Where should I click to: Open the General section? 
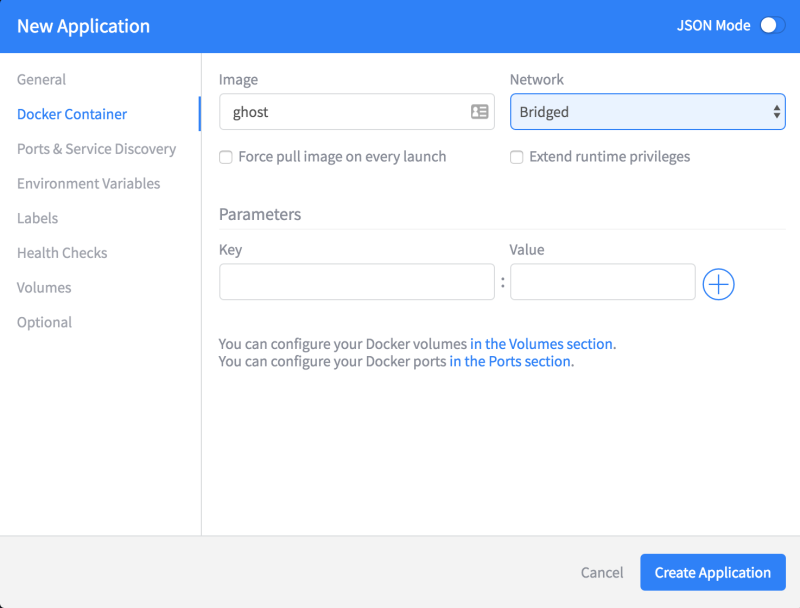(42, 80)
